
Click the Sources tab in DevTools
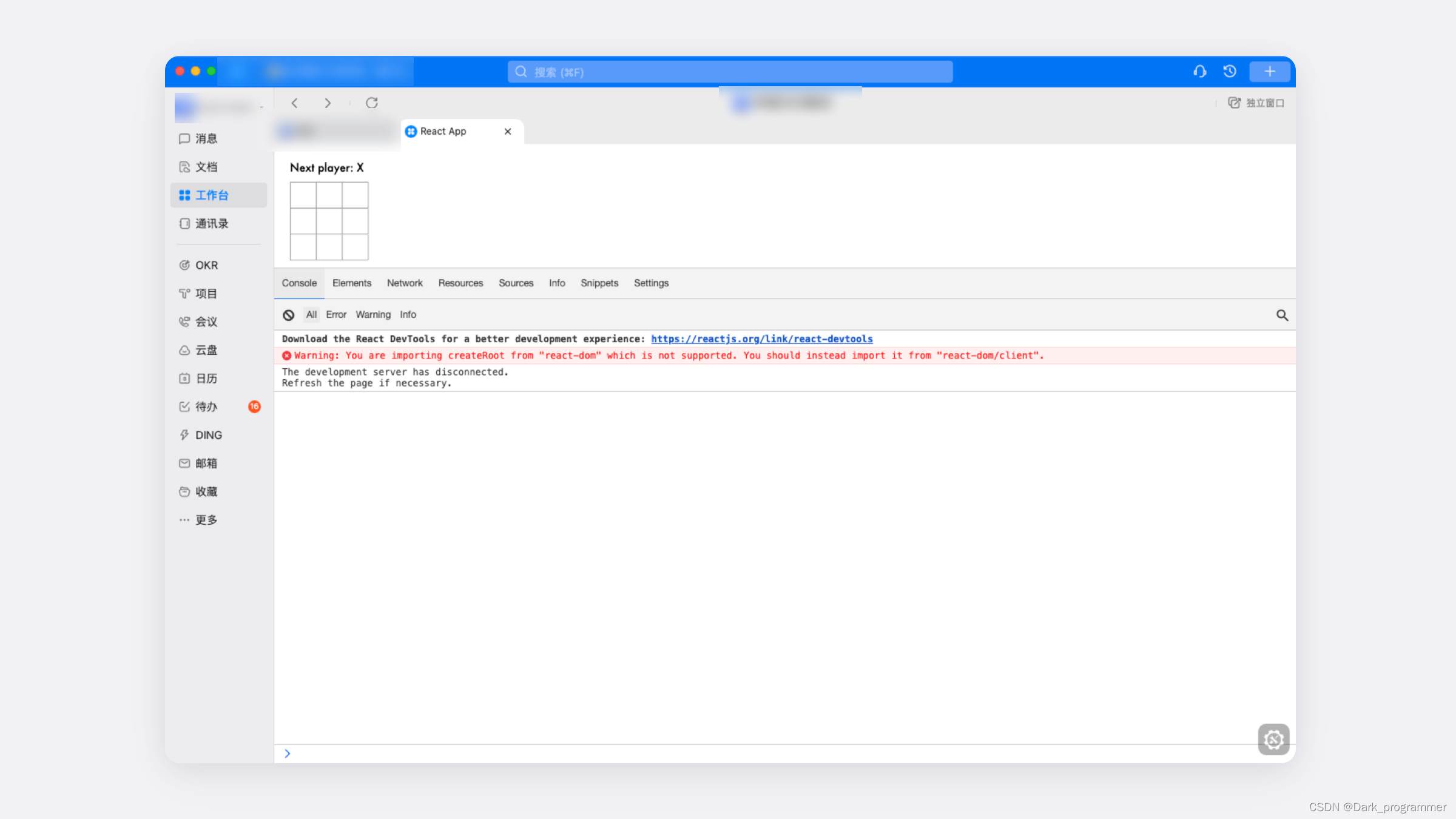[516, 283]
